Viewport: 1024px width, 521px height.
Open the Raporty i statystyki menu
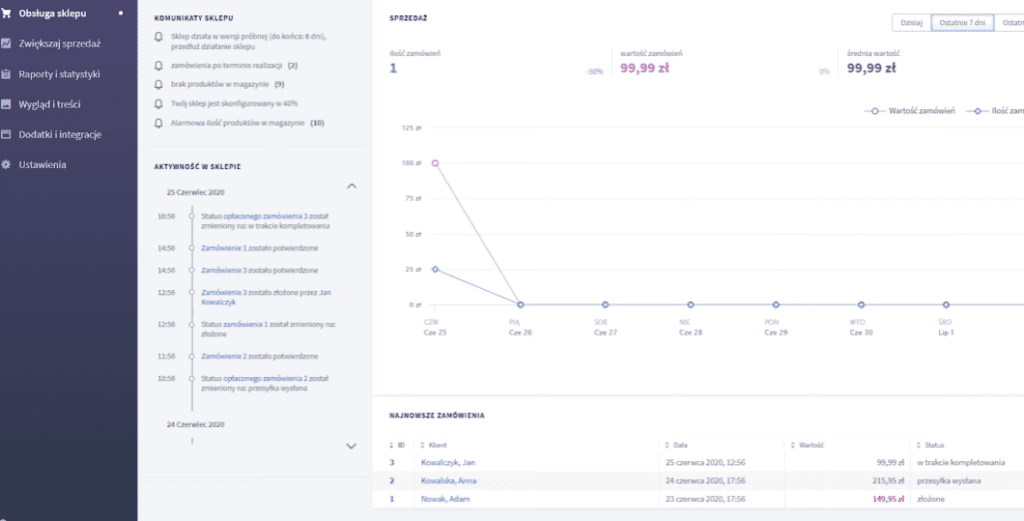tap(59, 74)
